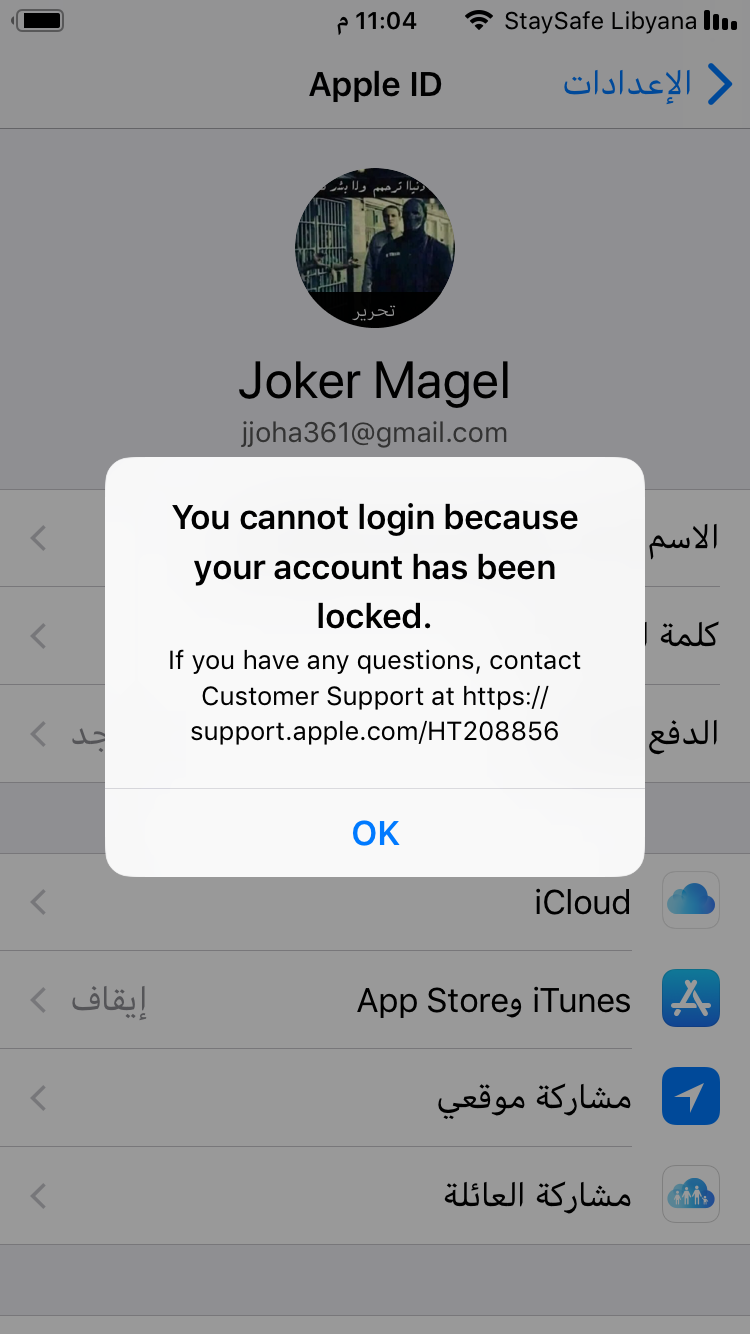
Task: Open the iTunes and App Store row
Action: pos(375,1000)
